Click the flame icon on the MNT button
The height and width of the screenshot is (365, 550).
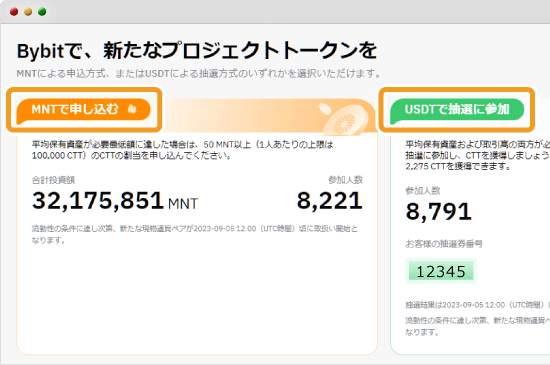pos(132,109)
